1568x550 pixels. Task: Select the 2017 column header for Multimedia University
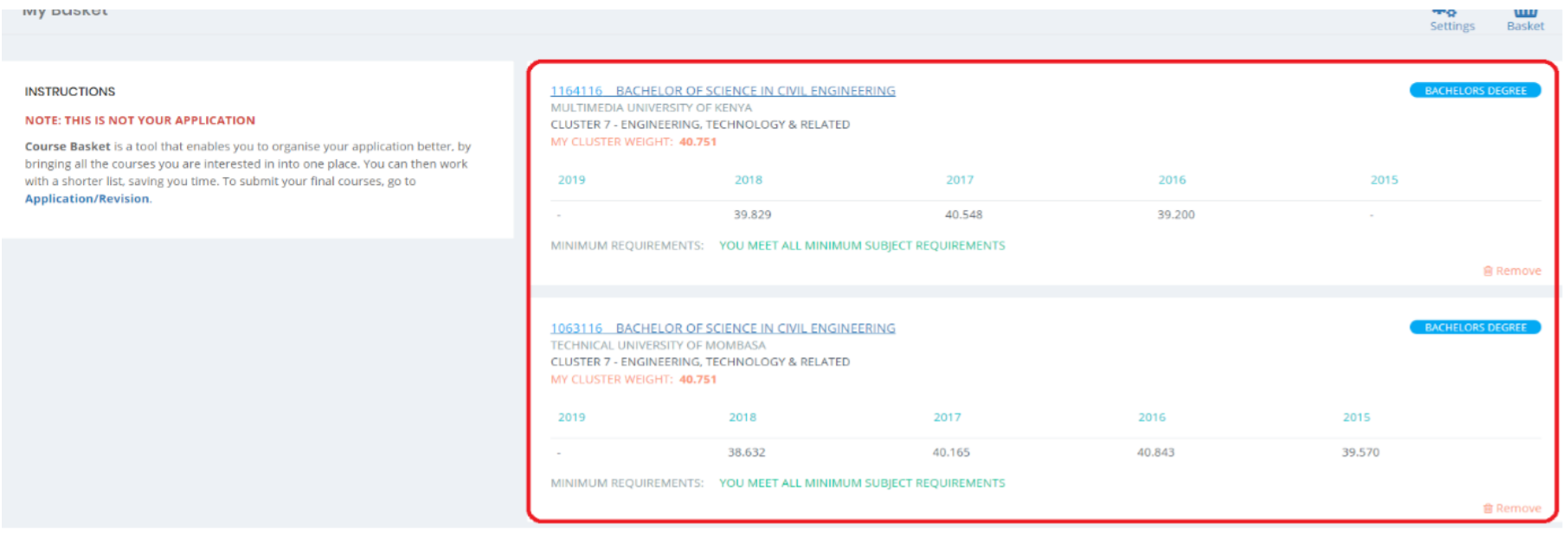960,180
